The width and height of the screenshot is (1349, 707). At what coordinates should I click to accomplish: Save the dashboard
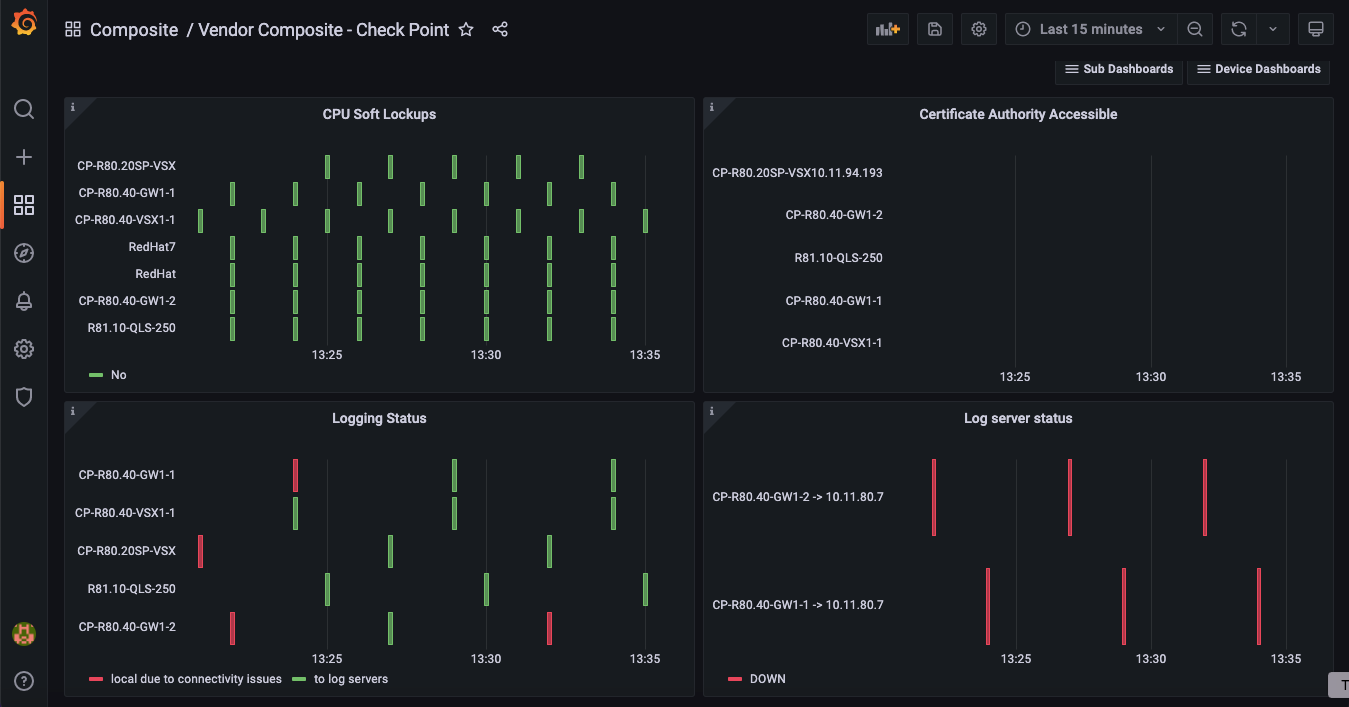coord(934,29)
